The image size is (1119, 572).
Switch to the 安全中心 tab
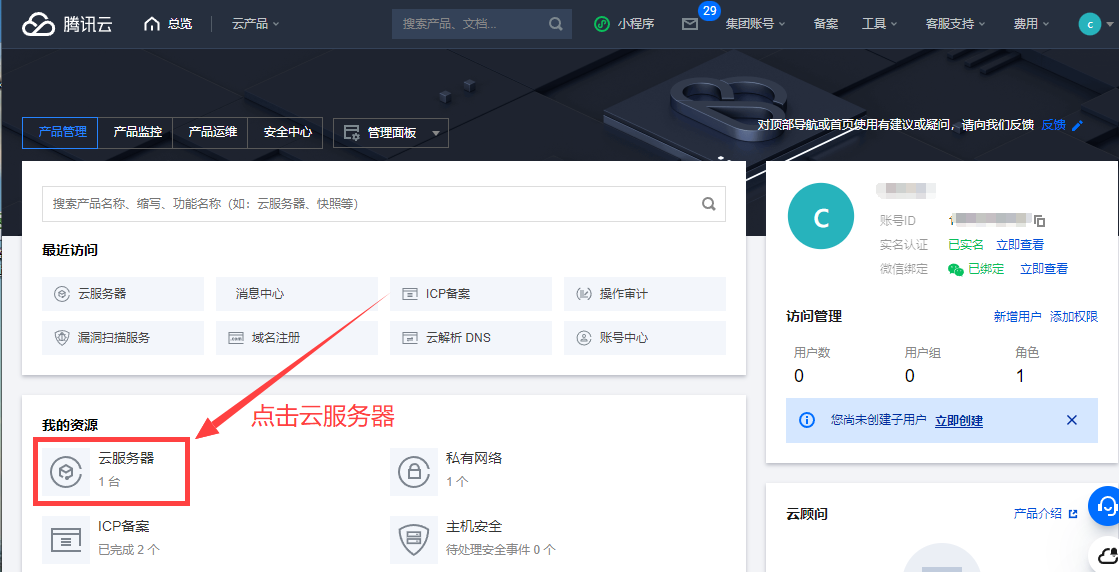coord(287,133)
